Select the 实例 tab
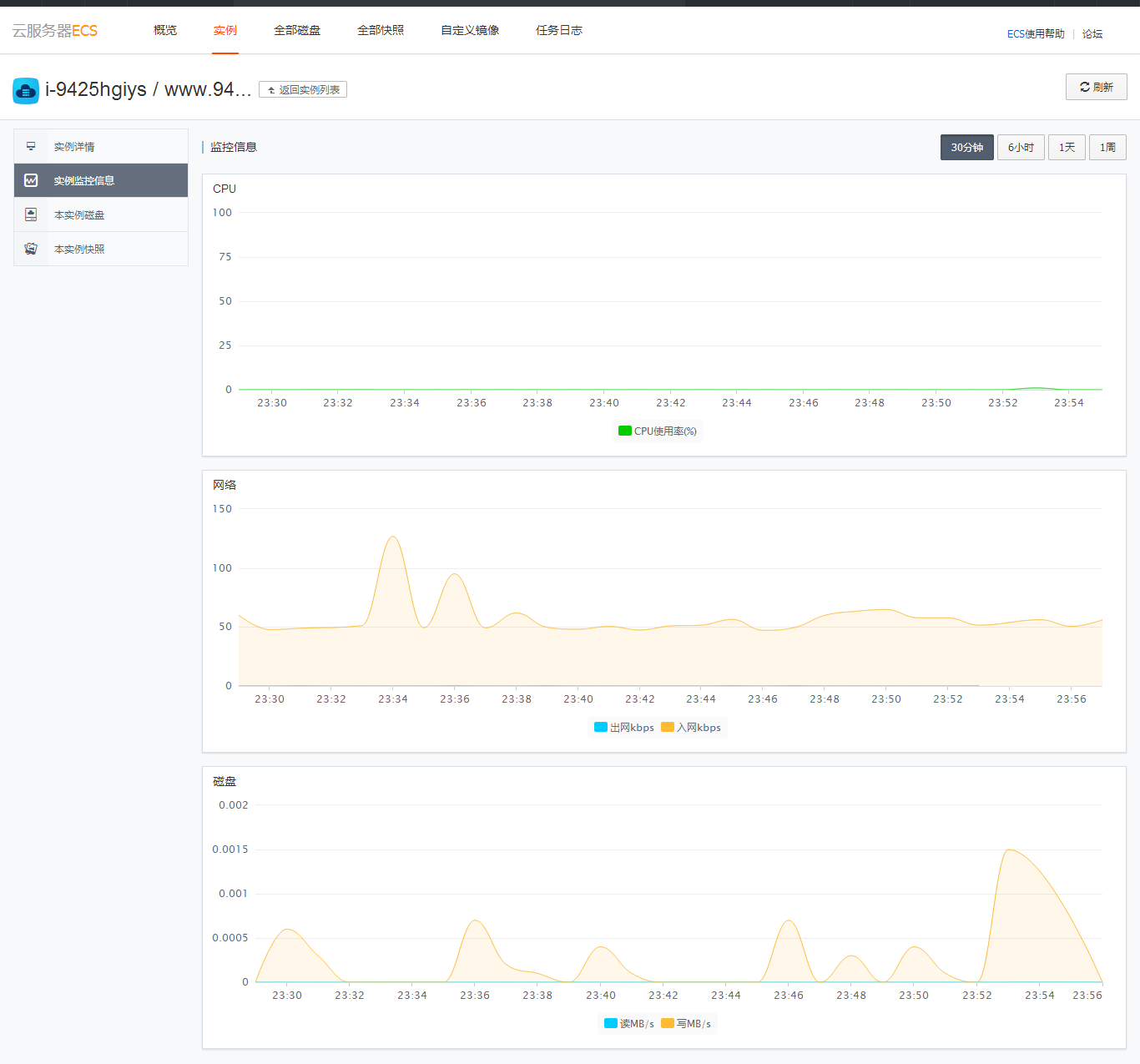 225,30
